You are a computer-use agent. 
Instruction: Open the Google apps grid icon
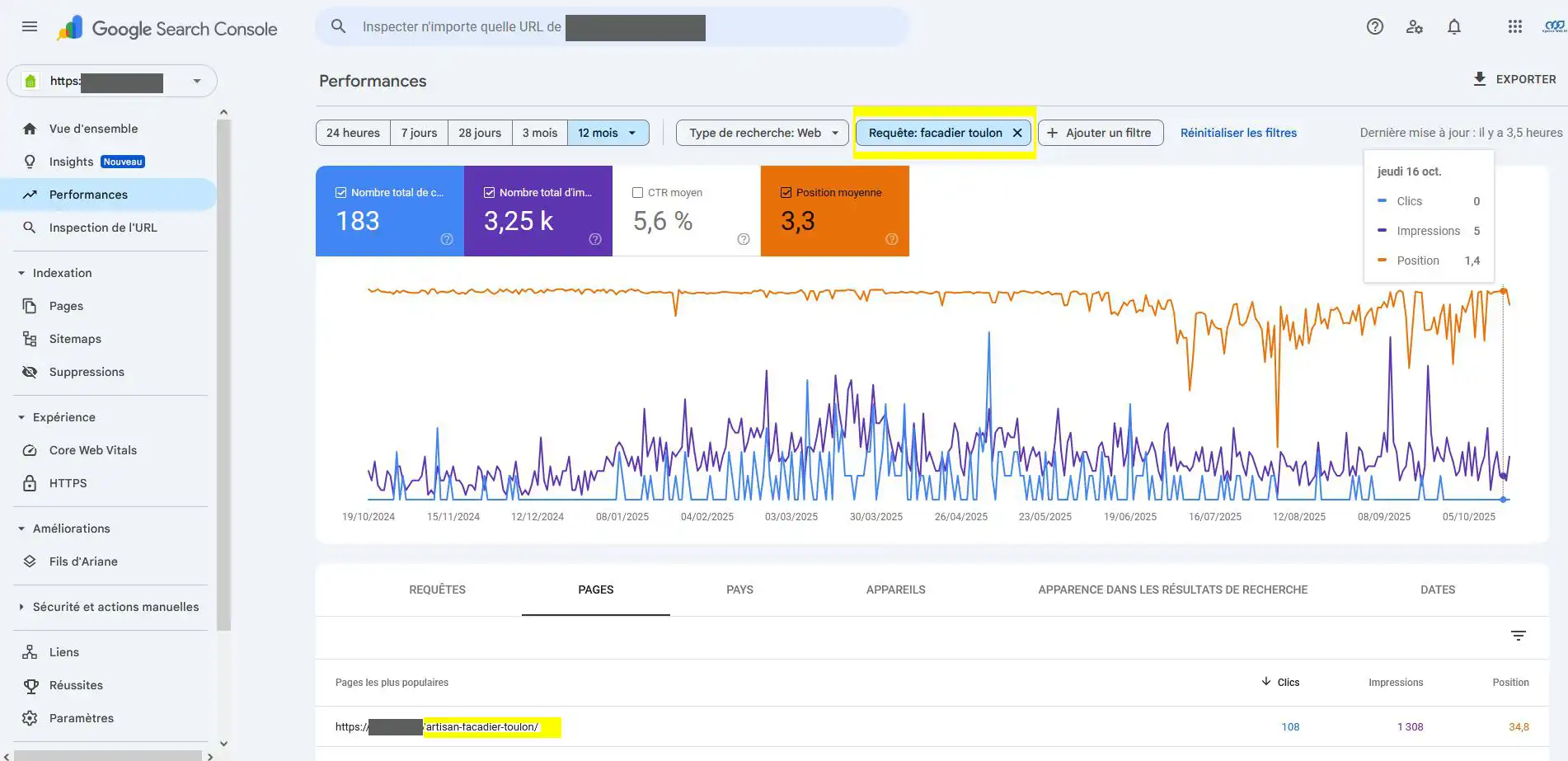coord(1514,26)
